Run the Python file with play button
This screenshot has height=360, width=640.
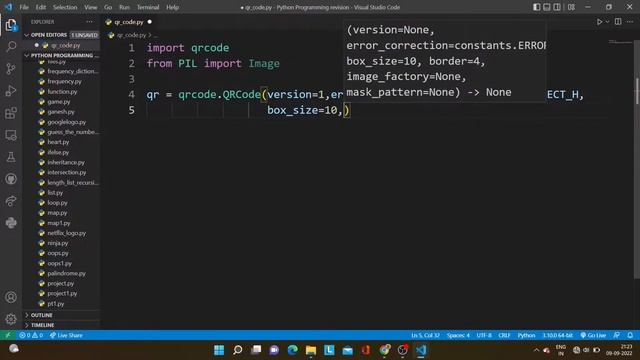tap(599, 22)
